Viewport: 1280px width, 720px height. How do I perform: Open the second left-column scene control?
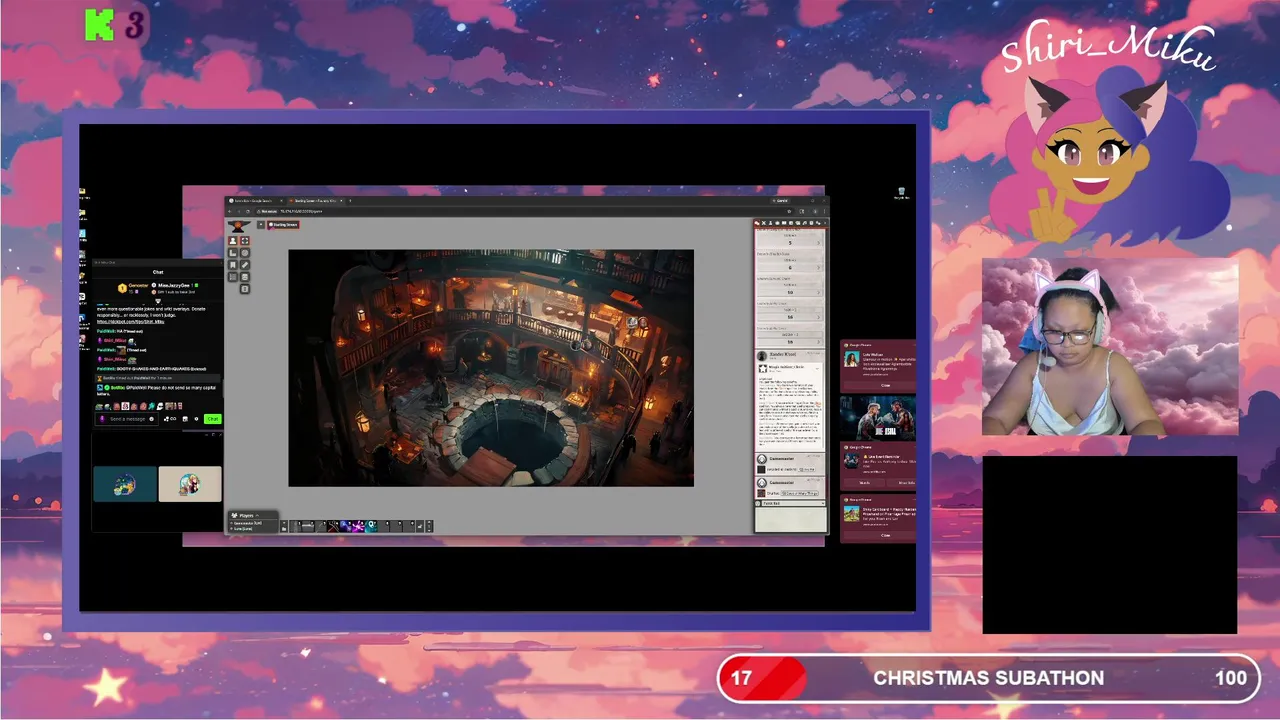(233, 253)
